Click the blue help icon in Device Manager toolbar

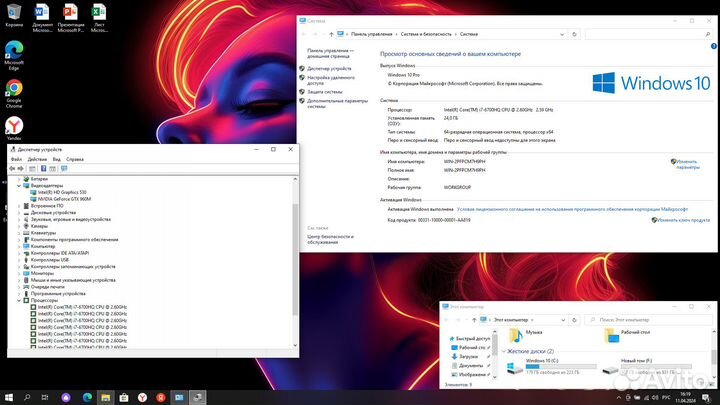tap(44, 169)
